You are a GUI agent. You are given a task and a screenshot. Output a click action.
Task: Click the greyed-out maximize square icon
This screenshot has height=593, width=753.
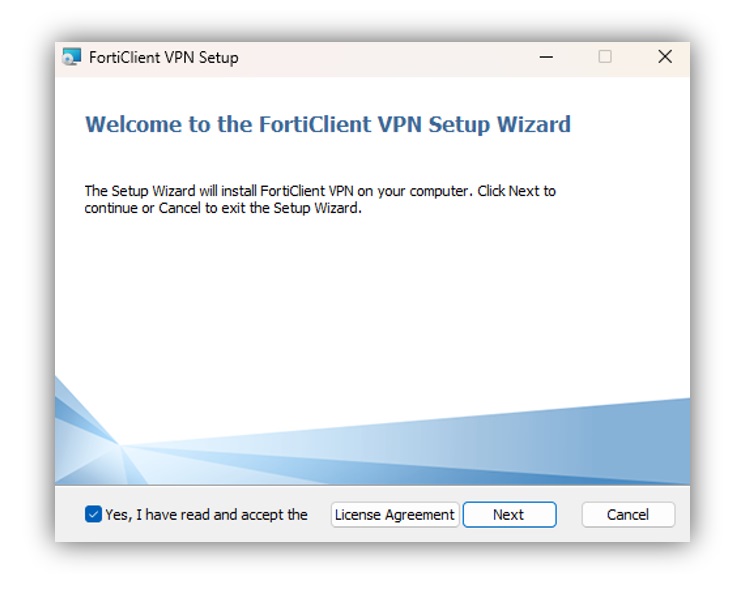(x=605, y=57)
